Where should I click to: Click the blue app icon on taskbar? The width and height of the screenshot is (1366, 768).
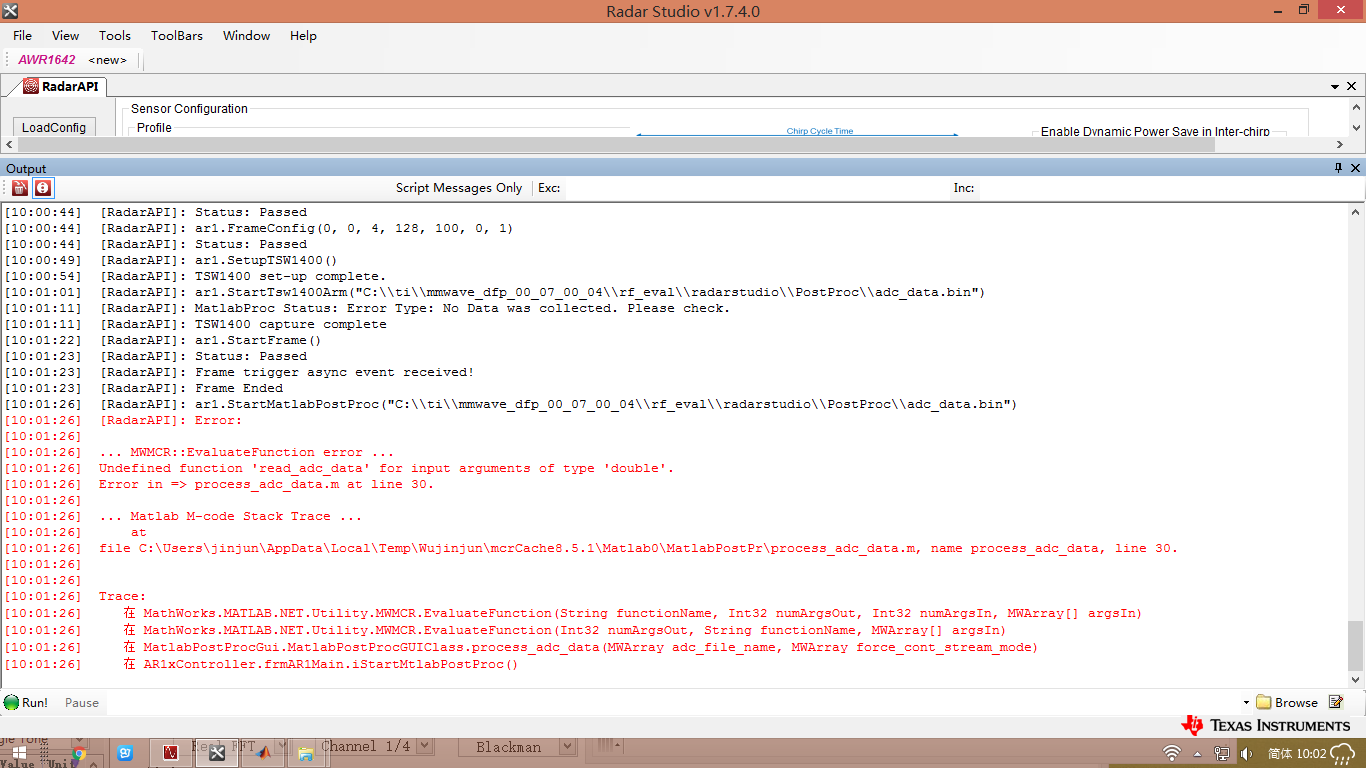125,753
